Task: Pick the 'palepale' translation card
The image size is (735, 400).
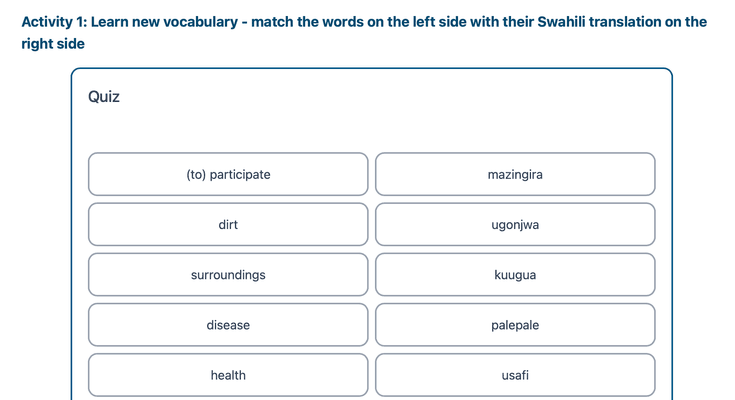Action: point(515,325)
